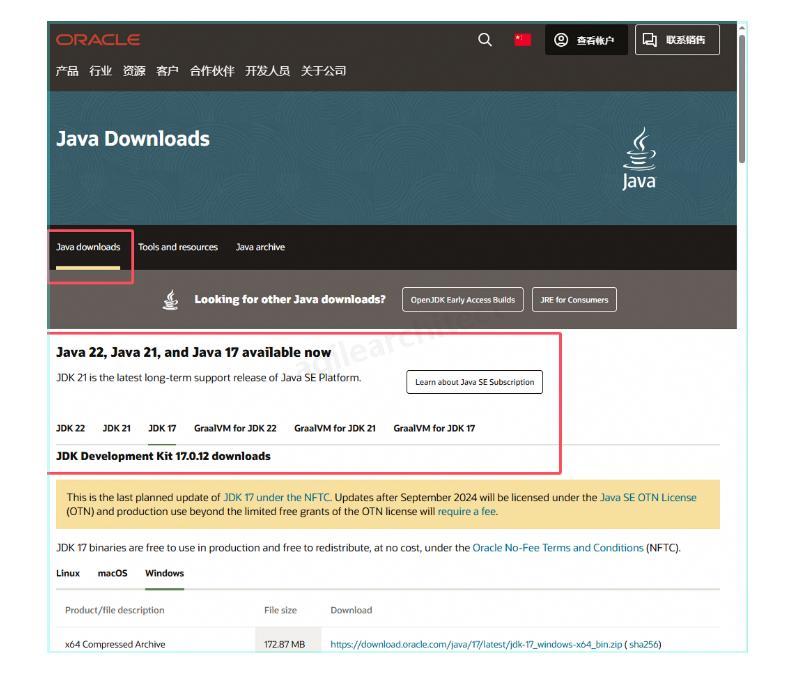Viewport: 796px width, 675px height.
Task: Click the Oracle logo
Action: coord(98,40)
